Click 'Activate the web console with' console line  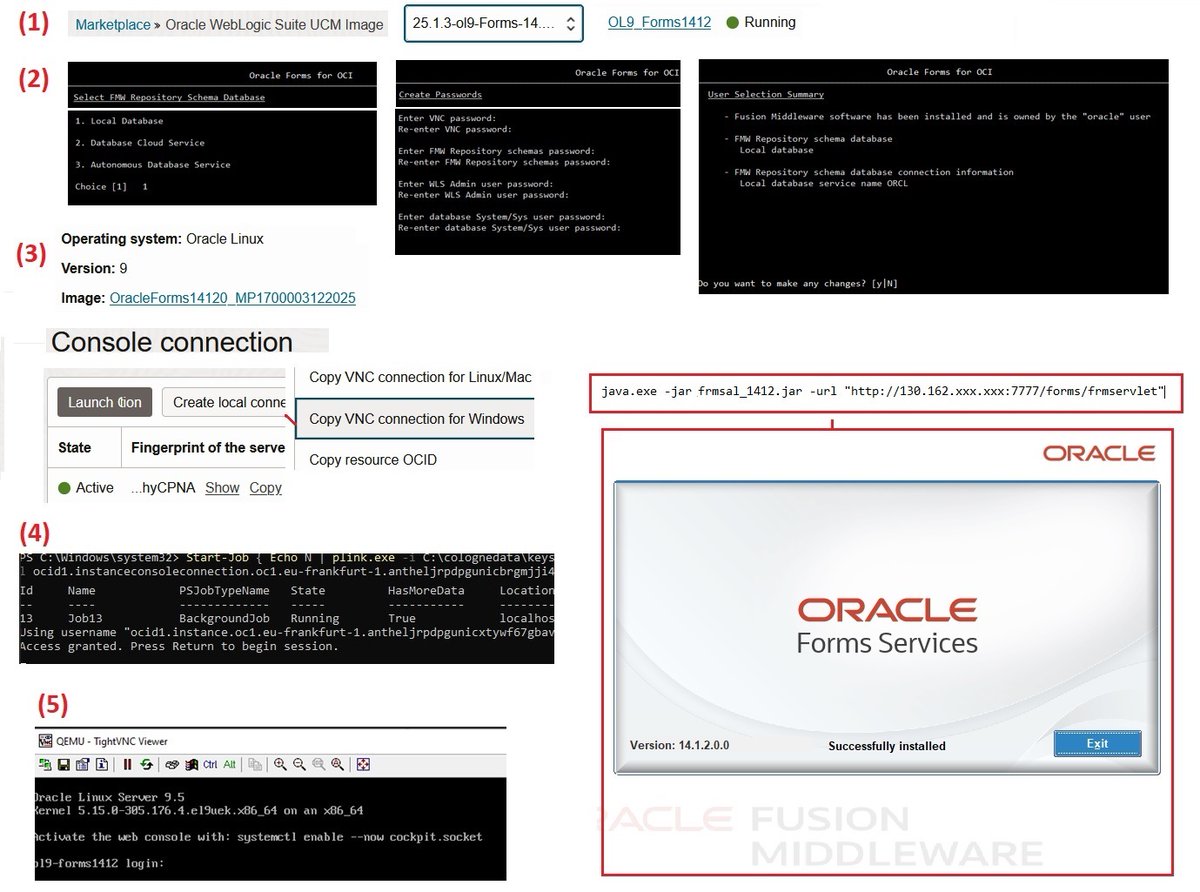click(257, 837)
